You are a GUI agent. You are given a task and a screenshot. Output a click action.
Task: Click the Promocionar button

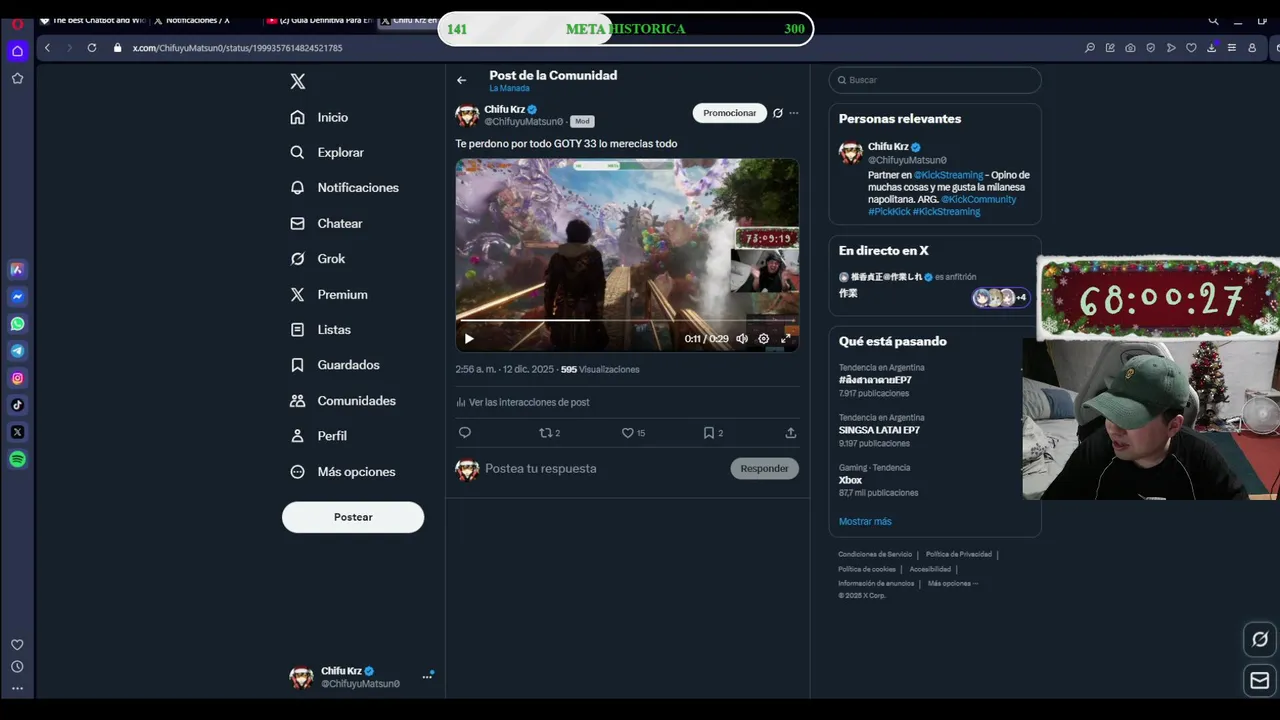coord(729,113)
